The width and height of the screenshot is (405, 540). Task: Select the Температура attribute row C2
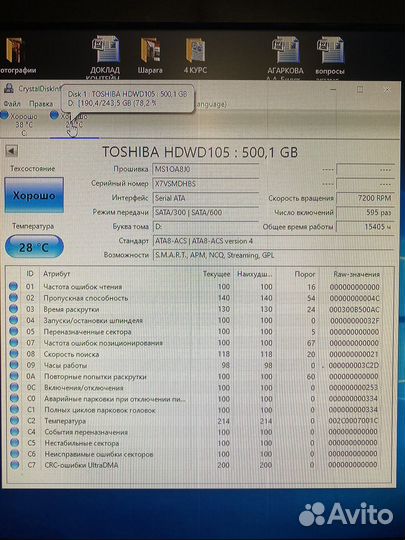[195, 421]
